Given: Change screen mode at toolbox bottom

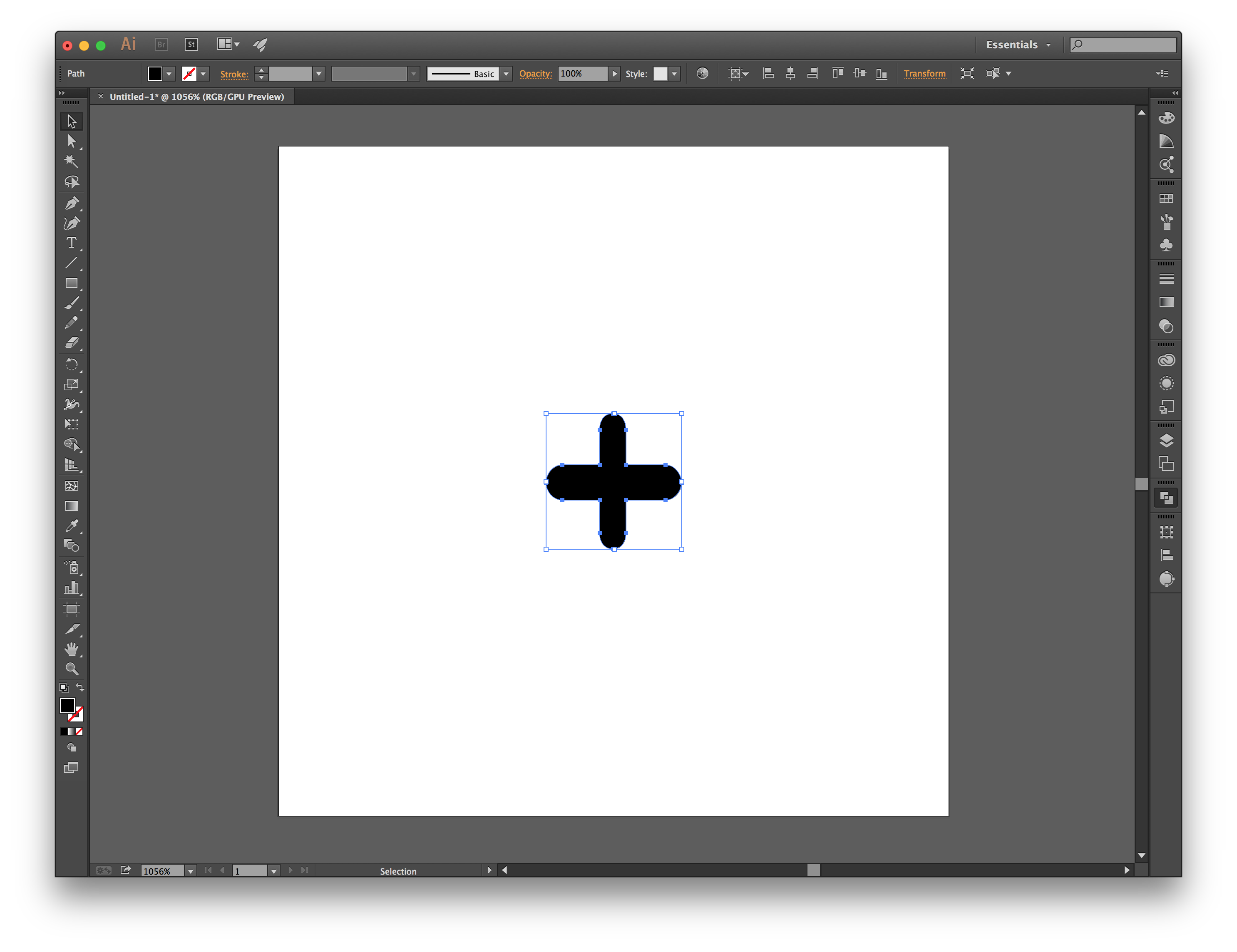Looking at the screenshot, I should [71, 768].
